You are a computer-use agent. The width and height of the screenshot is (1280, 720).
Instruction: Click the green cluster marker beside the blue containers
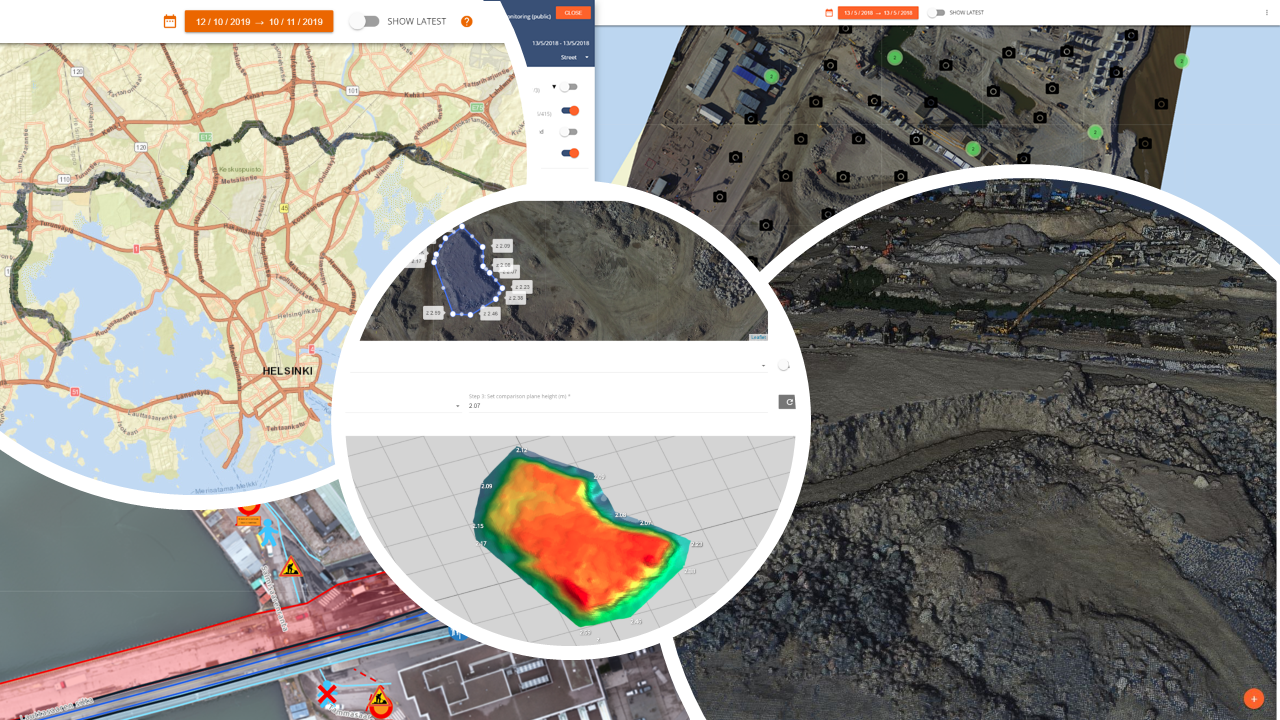point(771,76)
